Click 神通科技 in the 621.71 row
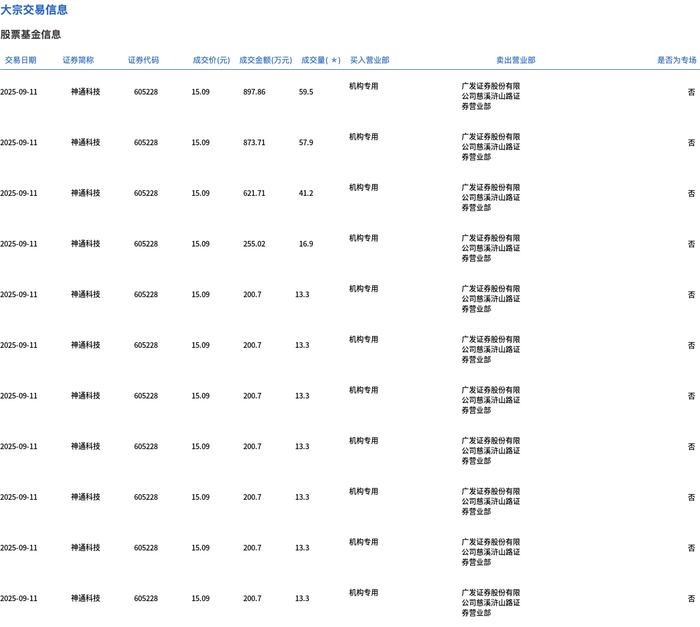The height and width of the screenshot is (627, 700). [x=85, y=193]
